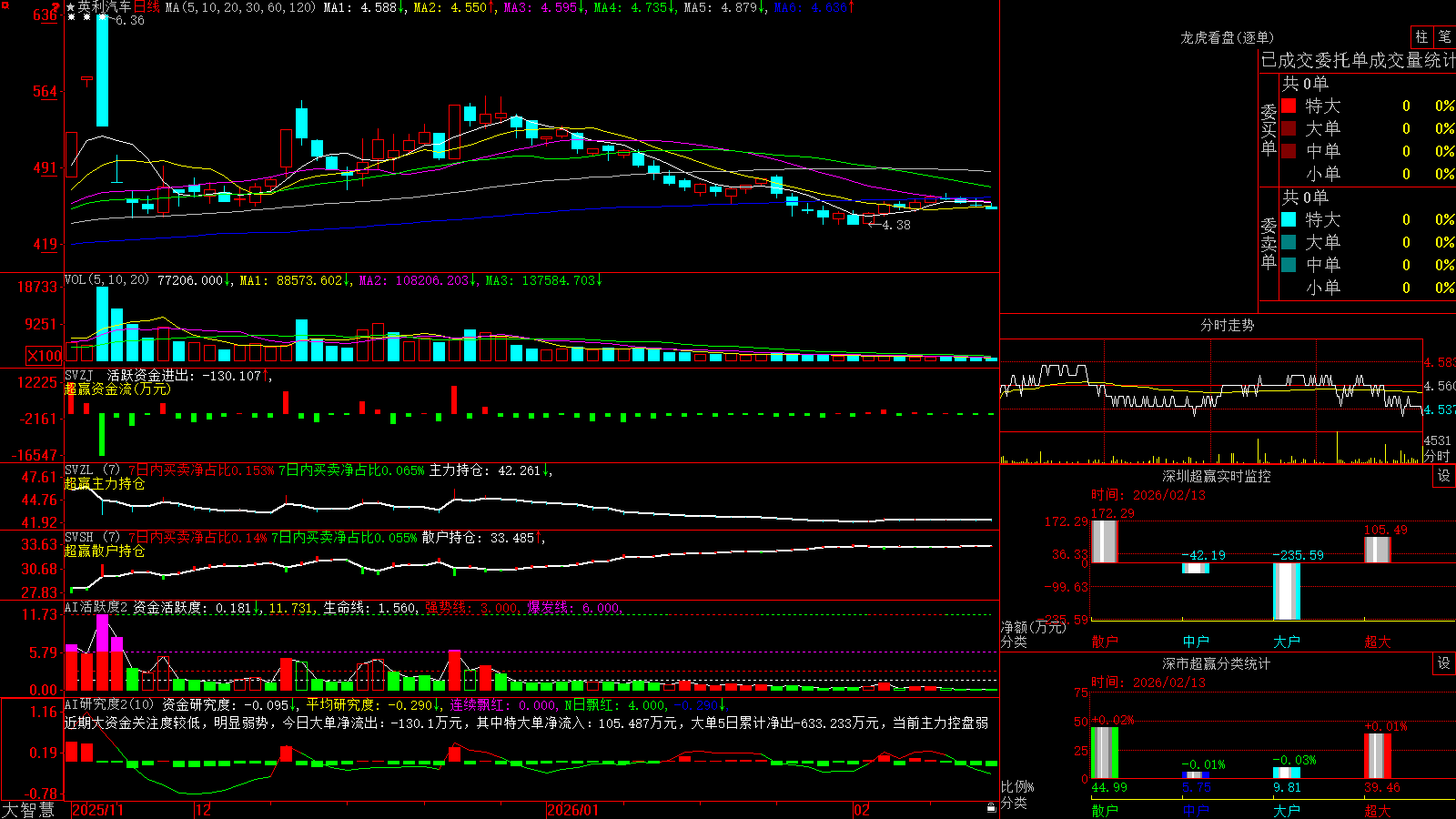The image size is (1456, 819).
Task: Click the 4.38 low price annotation
Action: [895, 225]
